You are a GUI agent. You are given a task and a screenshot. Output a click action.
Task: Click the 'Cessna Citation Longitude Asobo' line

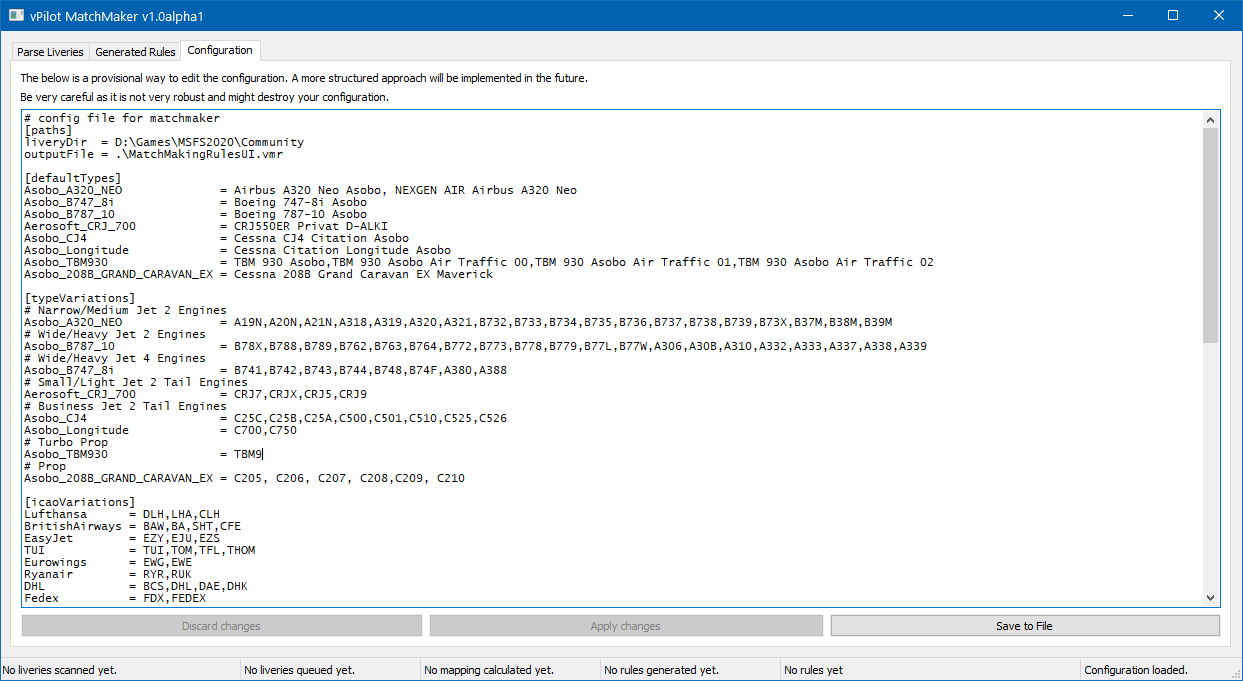click(238, 250)
